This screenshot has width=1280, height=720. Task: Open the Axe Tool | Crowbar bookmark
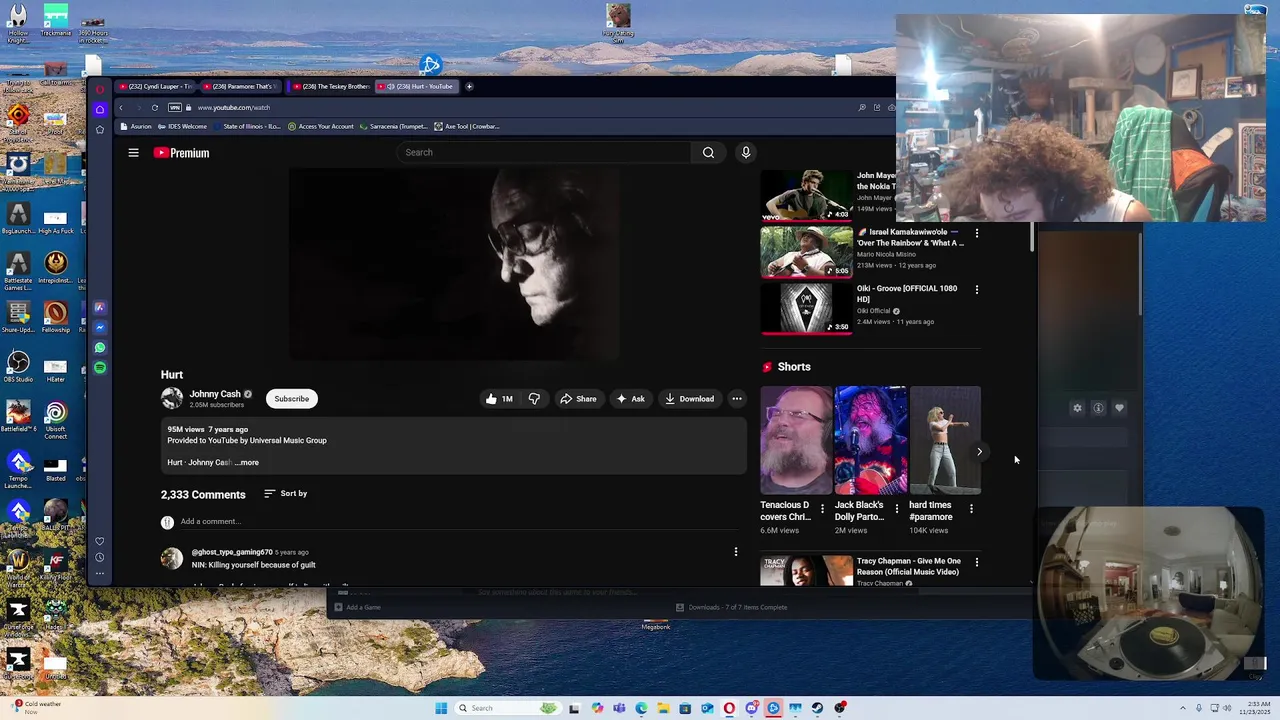[466, 126]
